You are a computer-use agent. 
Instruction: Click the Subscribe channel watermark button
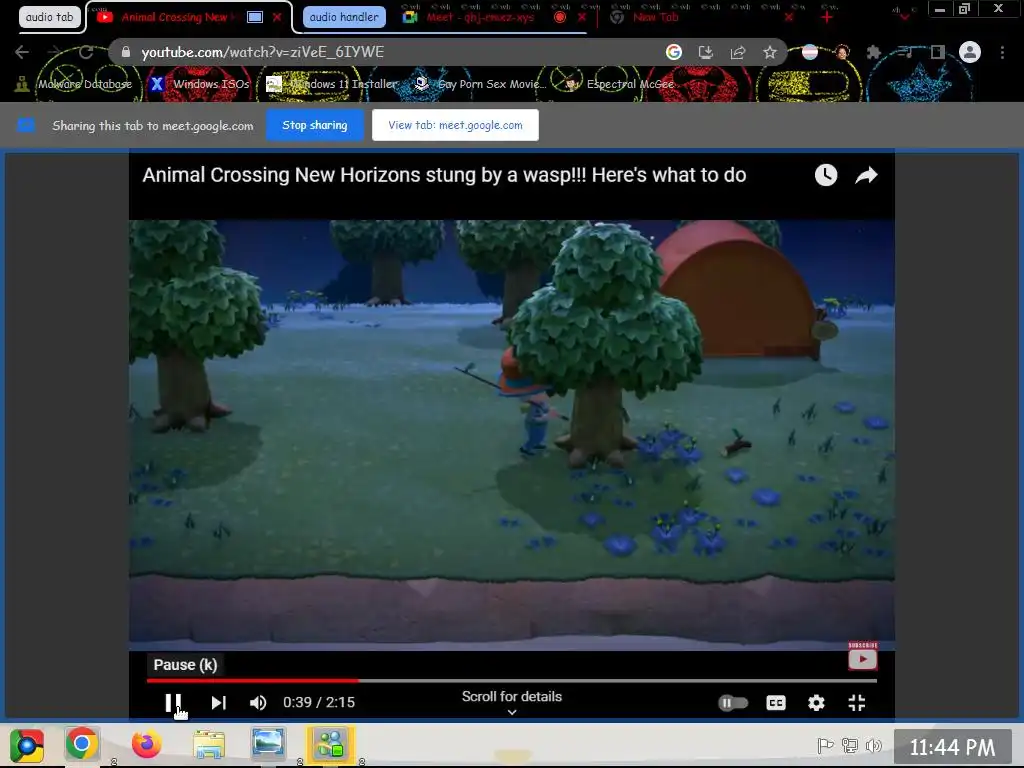(863, 656)
